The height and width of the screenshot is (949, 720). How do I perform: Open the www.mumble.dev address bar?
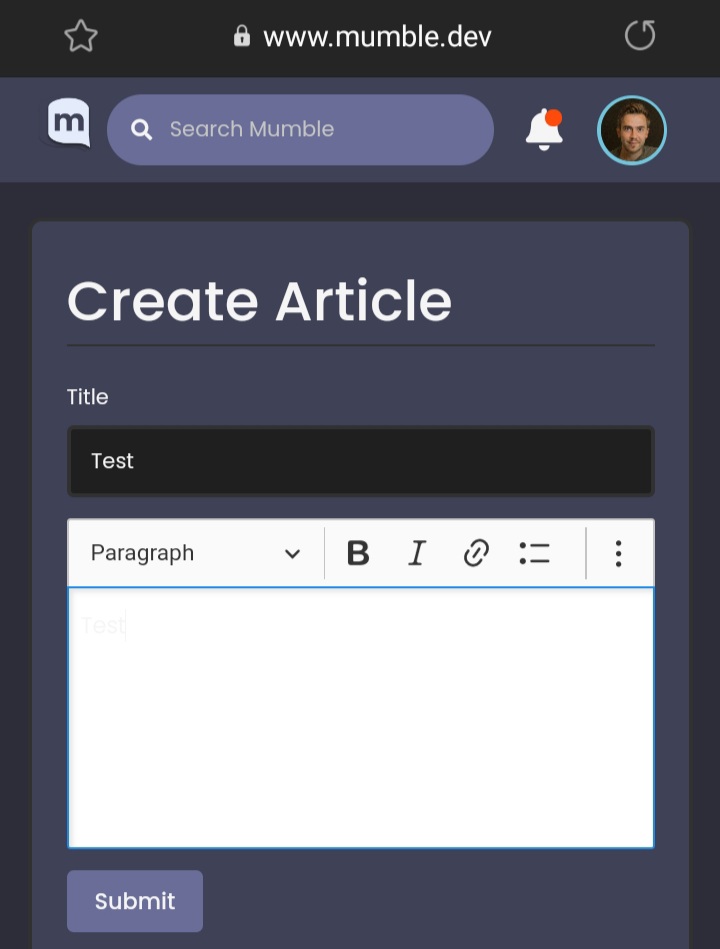pyautogui.click(x=377, y=36)
